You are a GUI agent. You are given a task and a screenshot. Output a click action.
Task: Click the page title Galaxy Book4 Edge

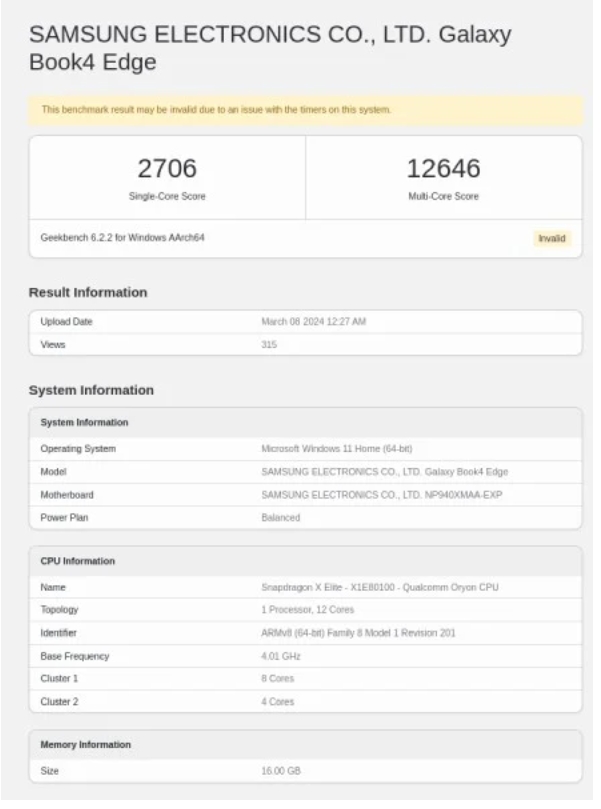(x=270, y=48)
